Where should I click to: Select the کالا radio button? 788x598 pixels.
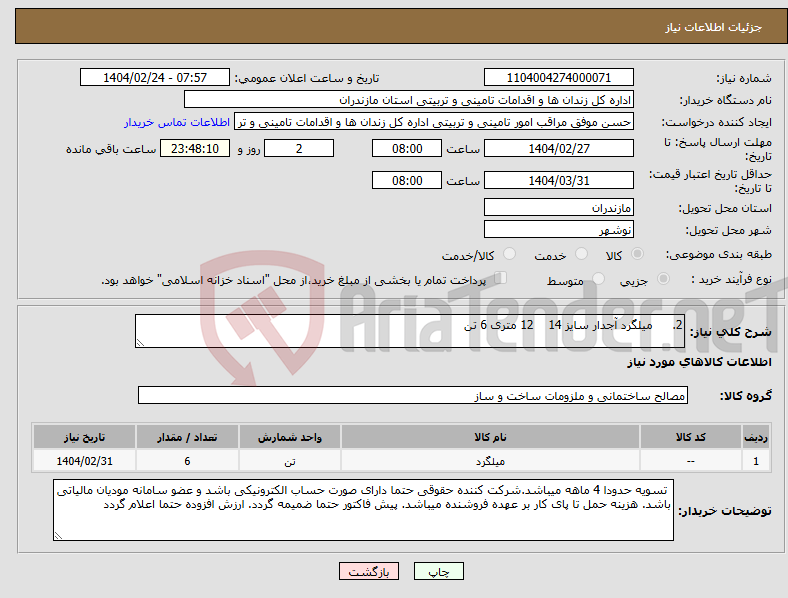click(x=637, y=254)
